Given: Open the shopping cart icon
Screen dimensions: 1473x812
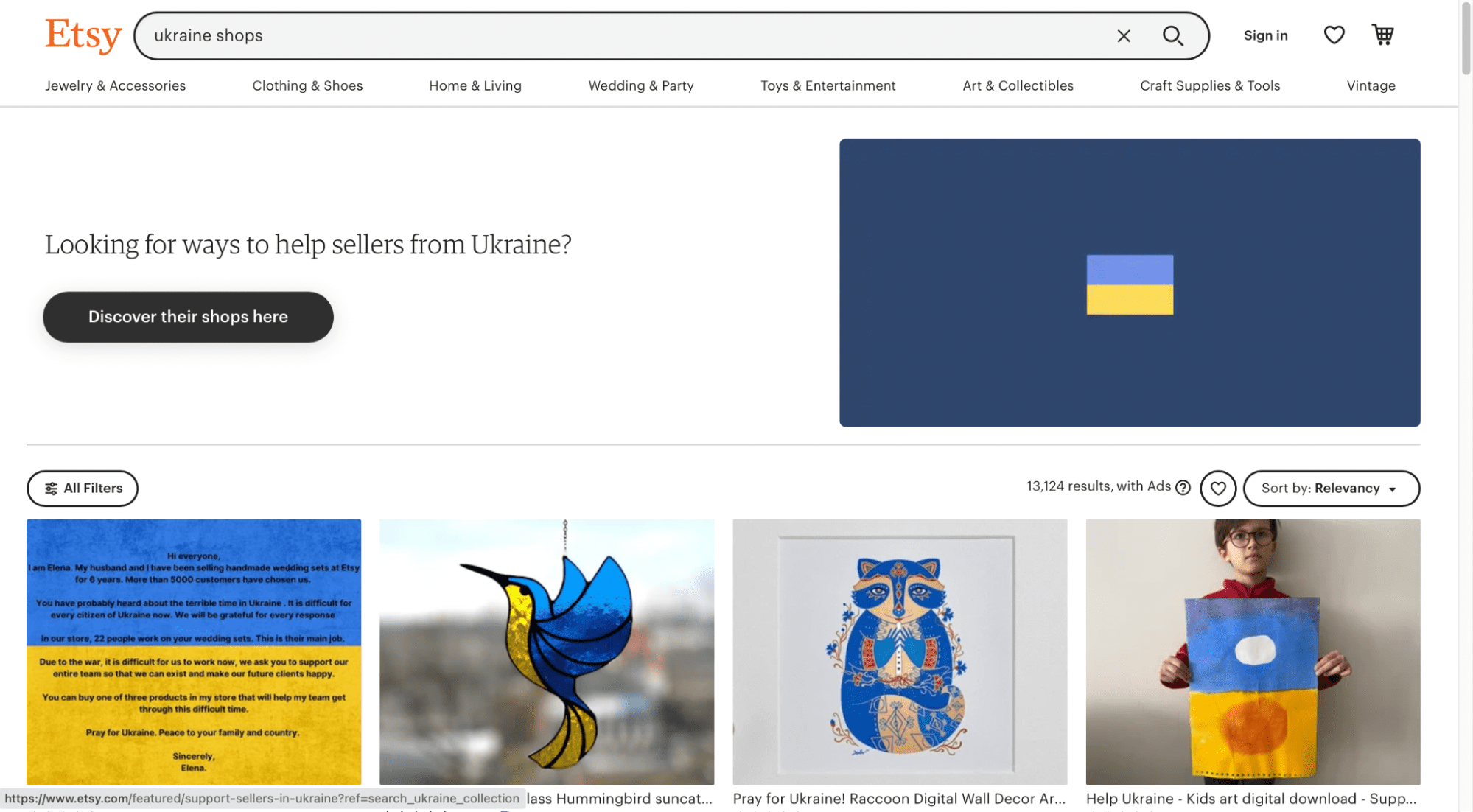Looking at the screenshot, I should click(1382, 35).
